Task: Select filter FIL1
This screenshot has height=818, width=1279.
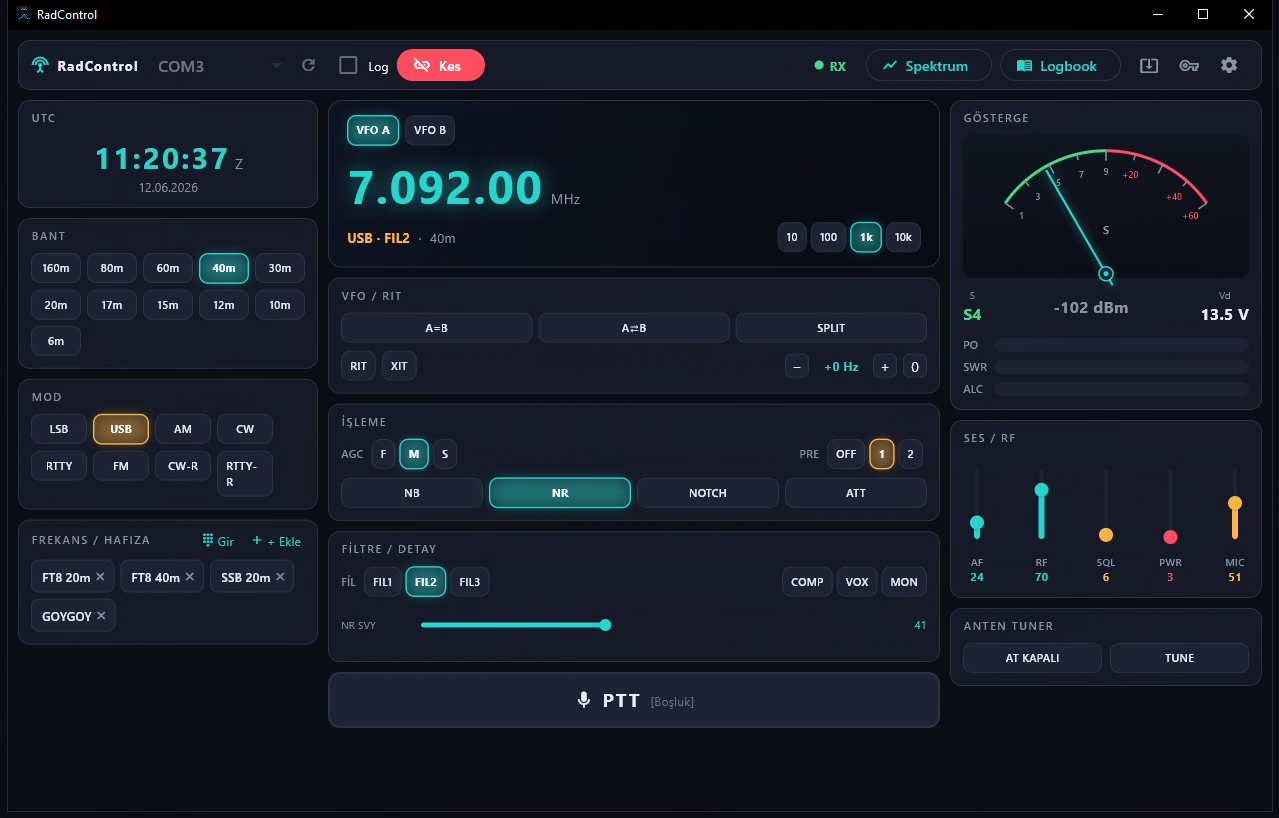Action: 382,582
